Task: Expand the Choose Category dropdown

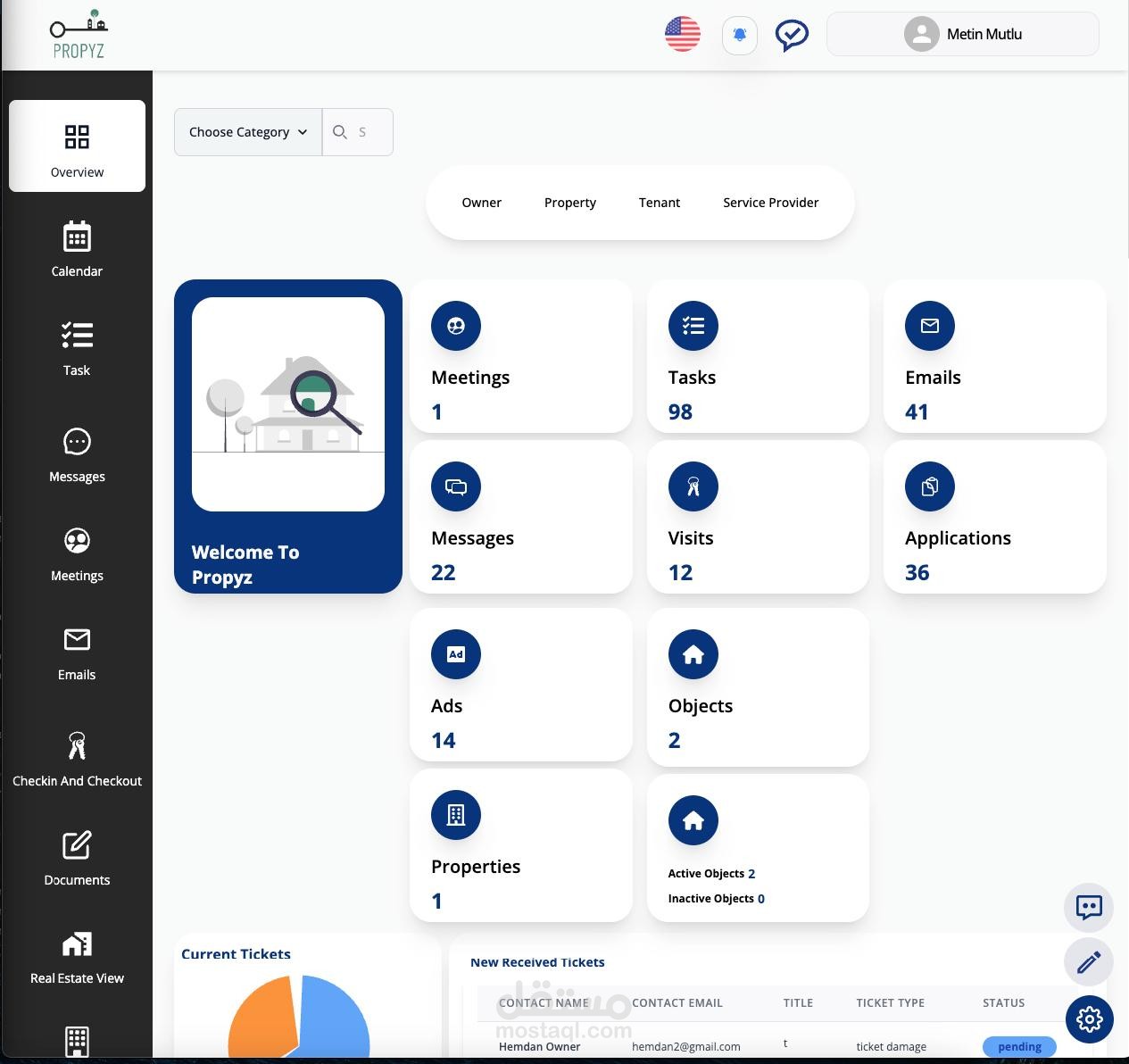Action: tap(247, 132)
